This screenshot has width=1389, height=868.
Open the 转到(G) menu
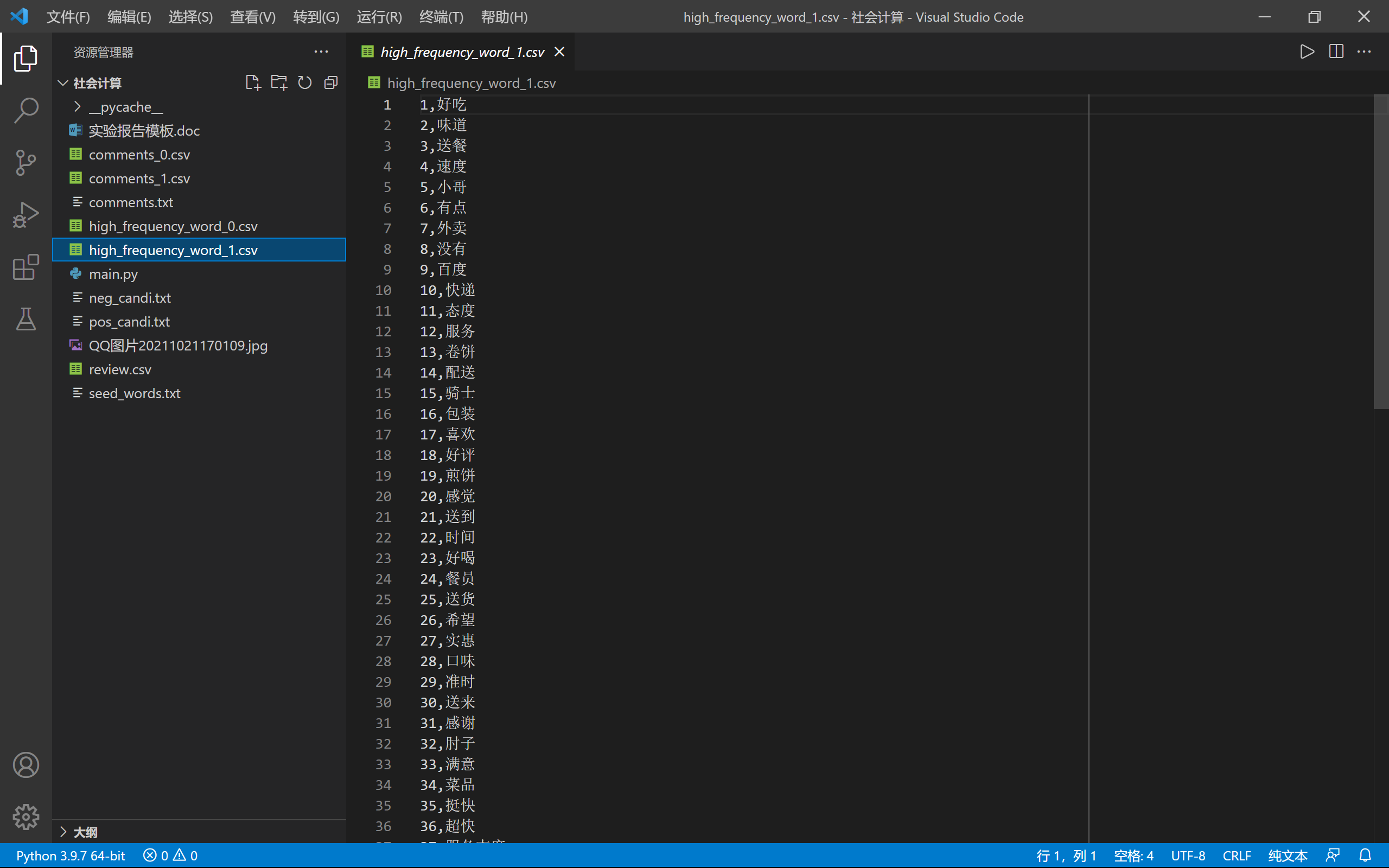(x=316, y=17)
